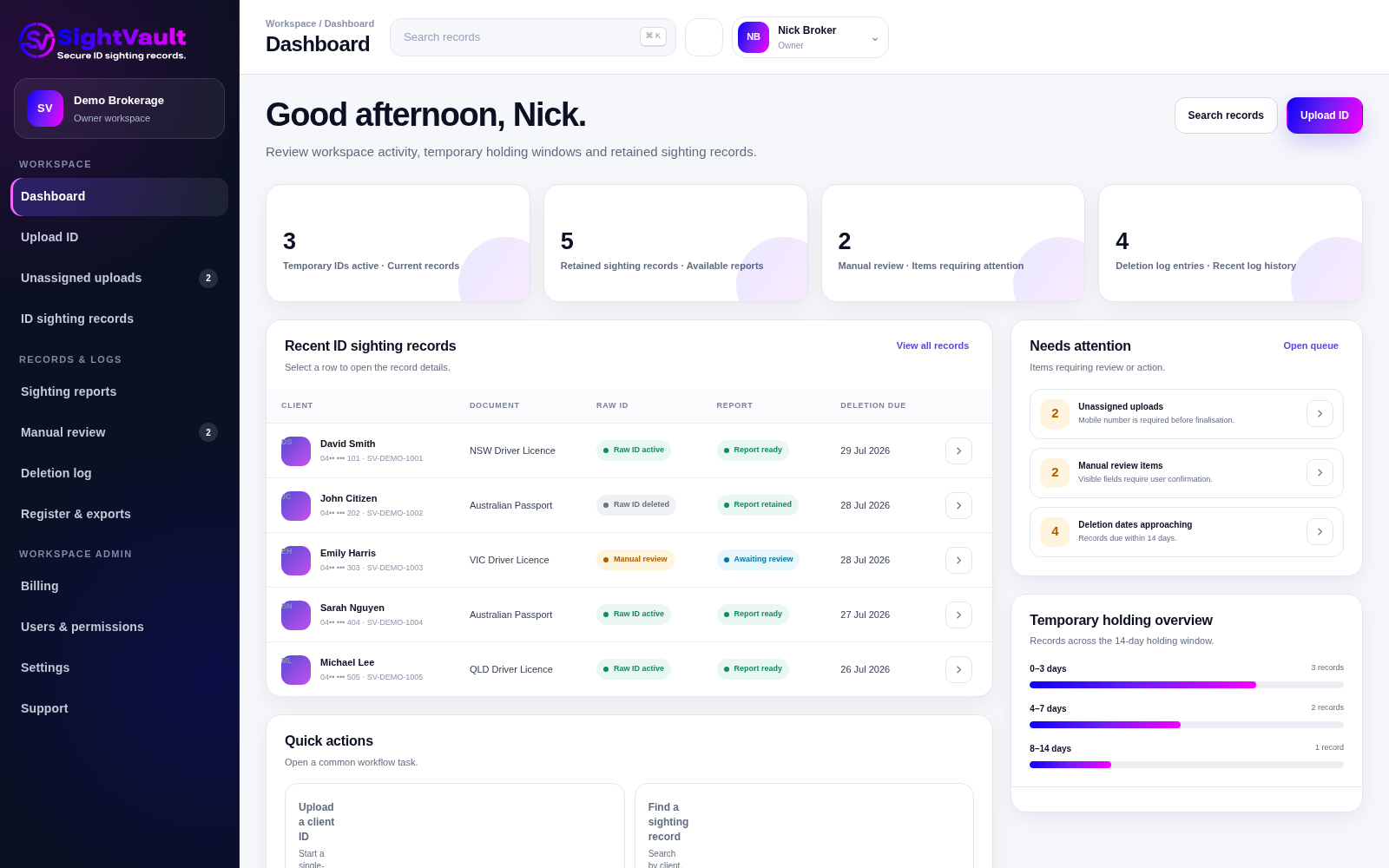The height and width of the screenshot is (868, 1389).
Task: Expand the Unassigned uploads attention item
Action: pyautogui.click(x=1320, y=414)
